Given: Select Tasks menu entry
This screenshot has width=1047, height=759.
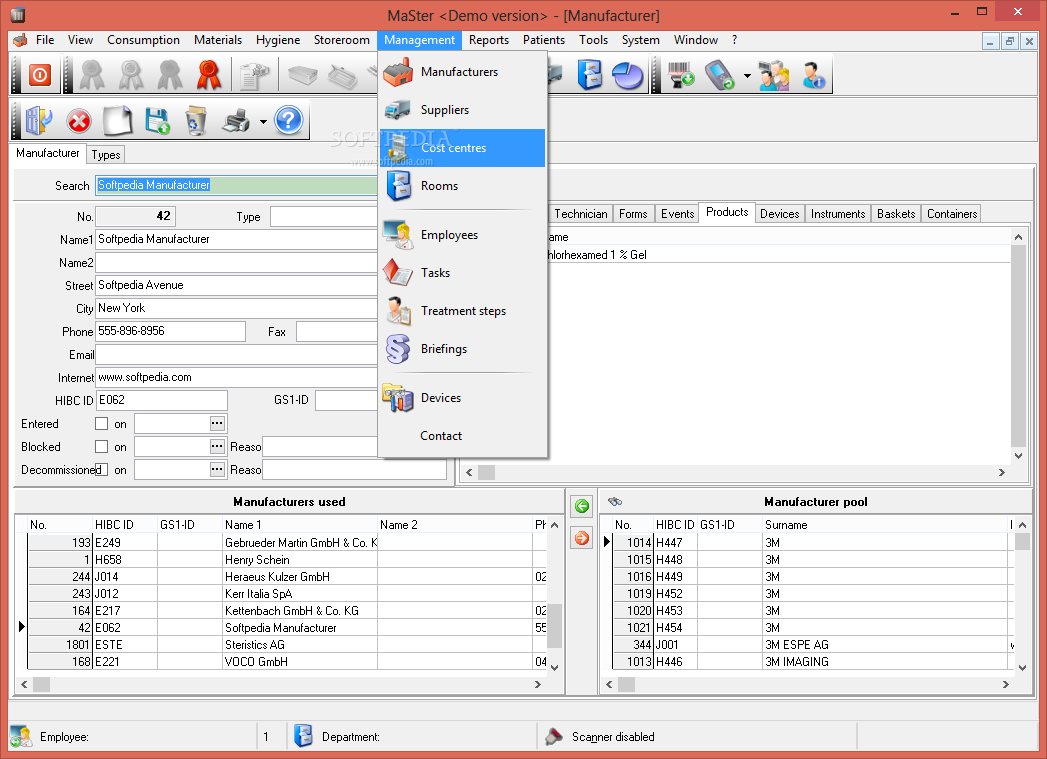Looking at the screenshot, I should click(463, 273).
